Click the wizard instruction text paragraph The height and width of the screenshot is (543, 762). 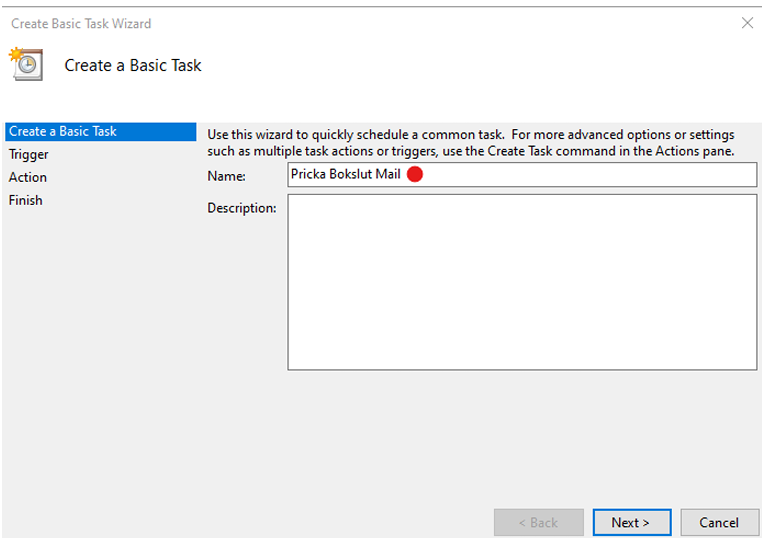471,142
